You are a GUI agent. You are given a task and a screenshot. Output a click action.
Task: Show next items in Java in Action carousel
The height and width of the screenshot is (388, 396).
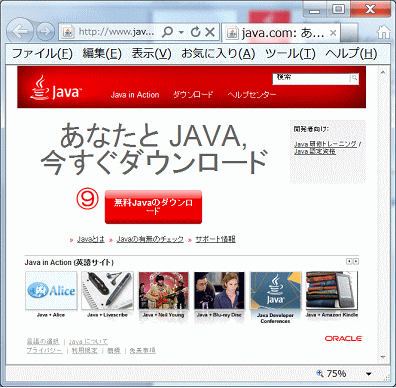click(356, 262)
